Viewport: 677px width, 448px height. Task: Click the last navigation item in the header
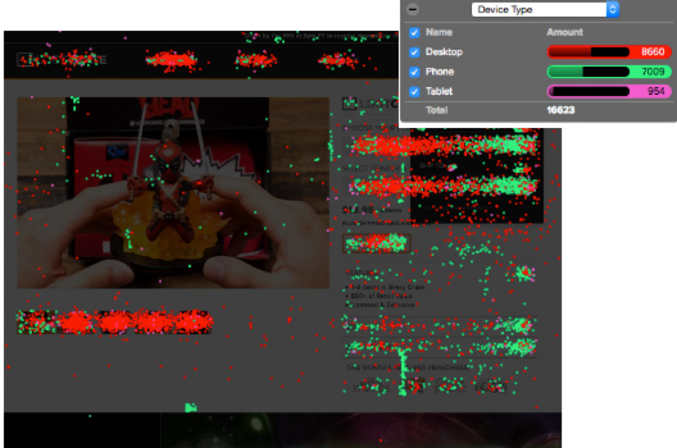click(337, 60)
